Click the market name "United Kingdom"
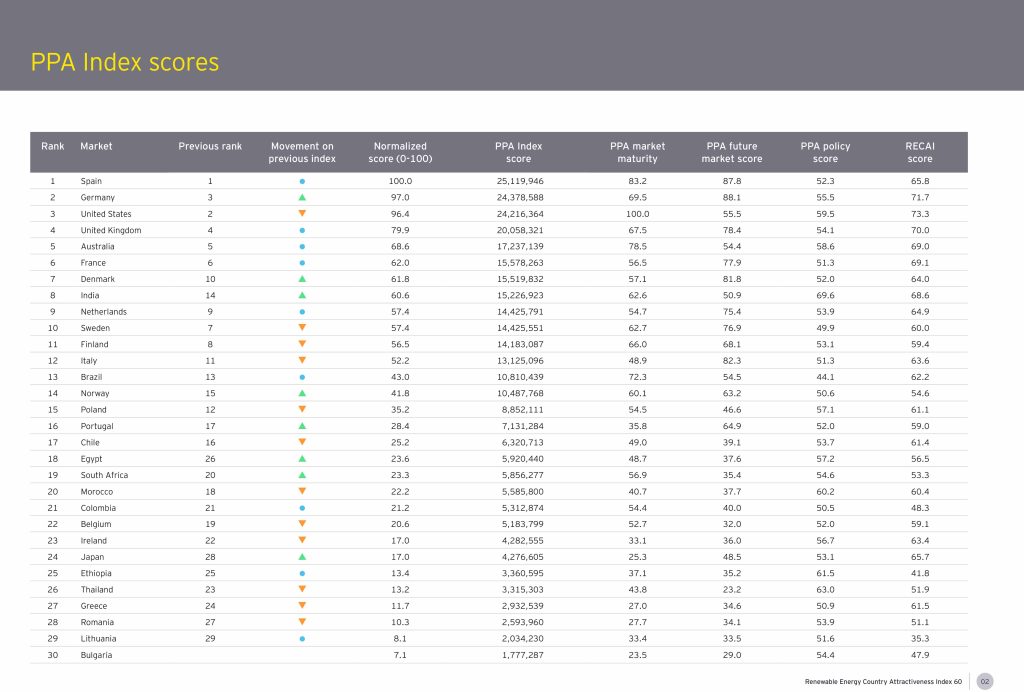 [110, 230]
